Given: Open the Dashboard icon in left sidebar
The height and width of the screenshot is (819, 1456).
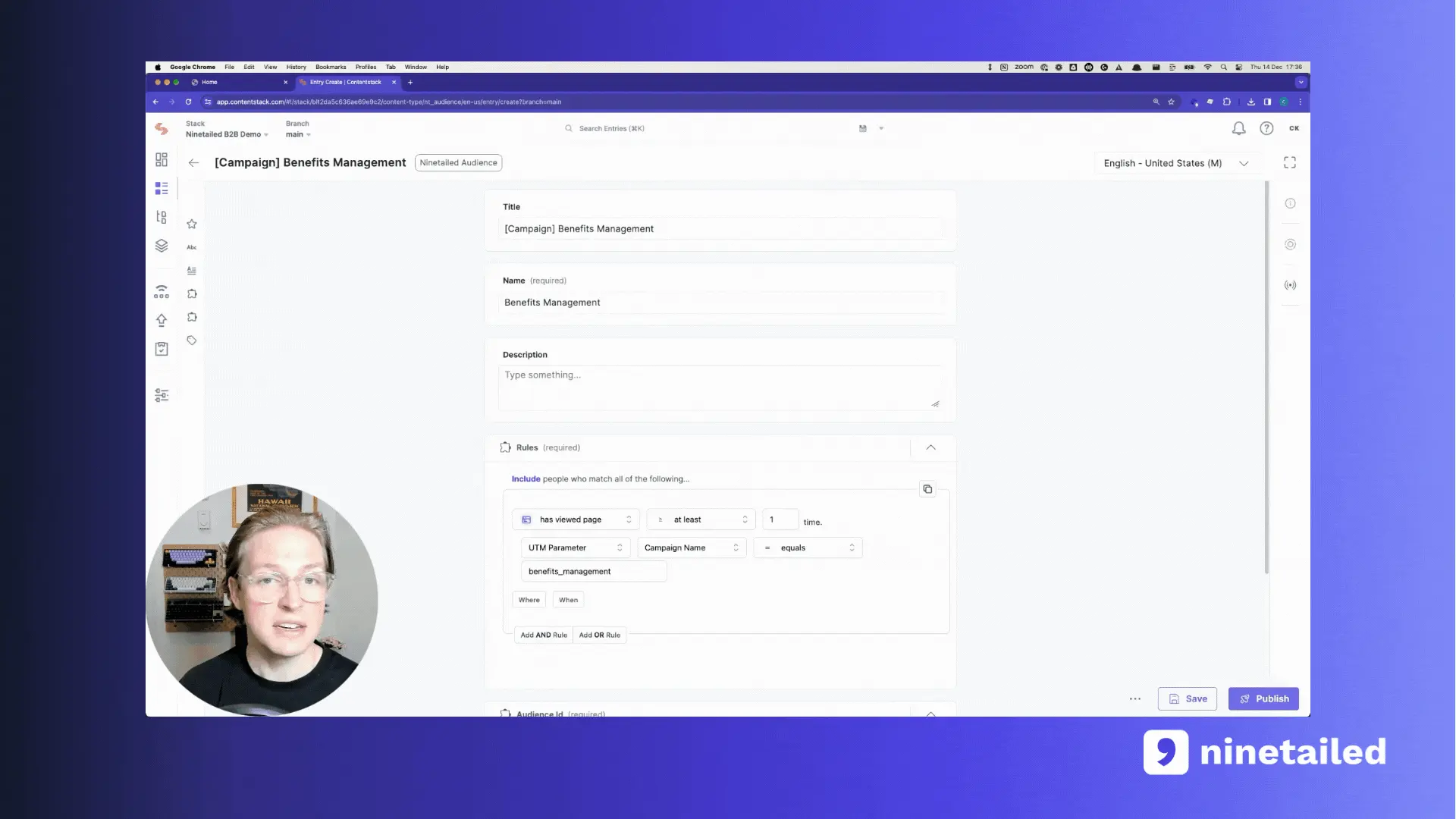Looking at the screenshot, I should pos(162,159).
